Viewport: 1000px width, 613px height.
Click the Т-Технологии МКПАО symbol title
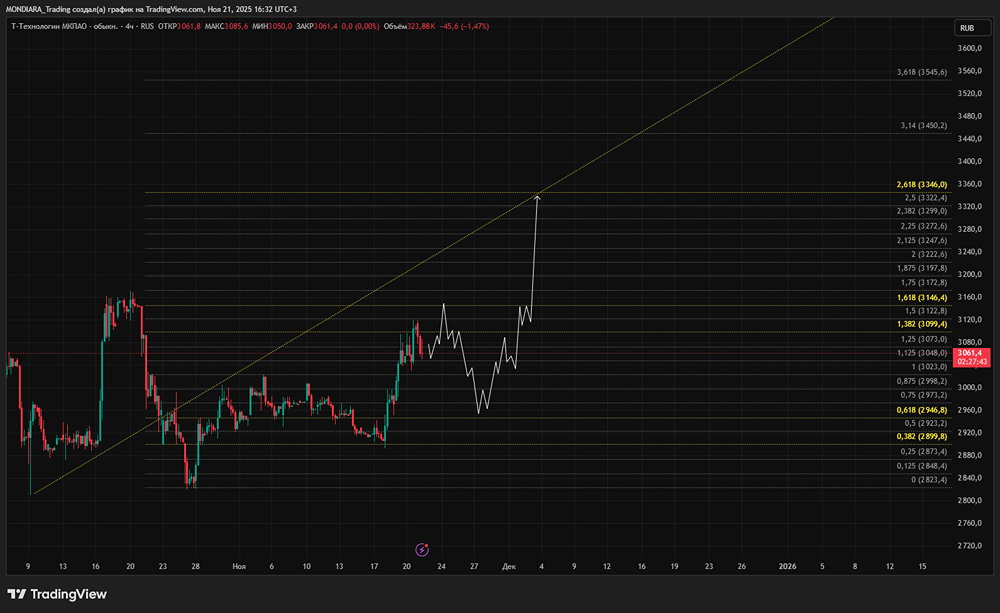pyautogui.click(x=64, y=26)
